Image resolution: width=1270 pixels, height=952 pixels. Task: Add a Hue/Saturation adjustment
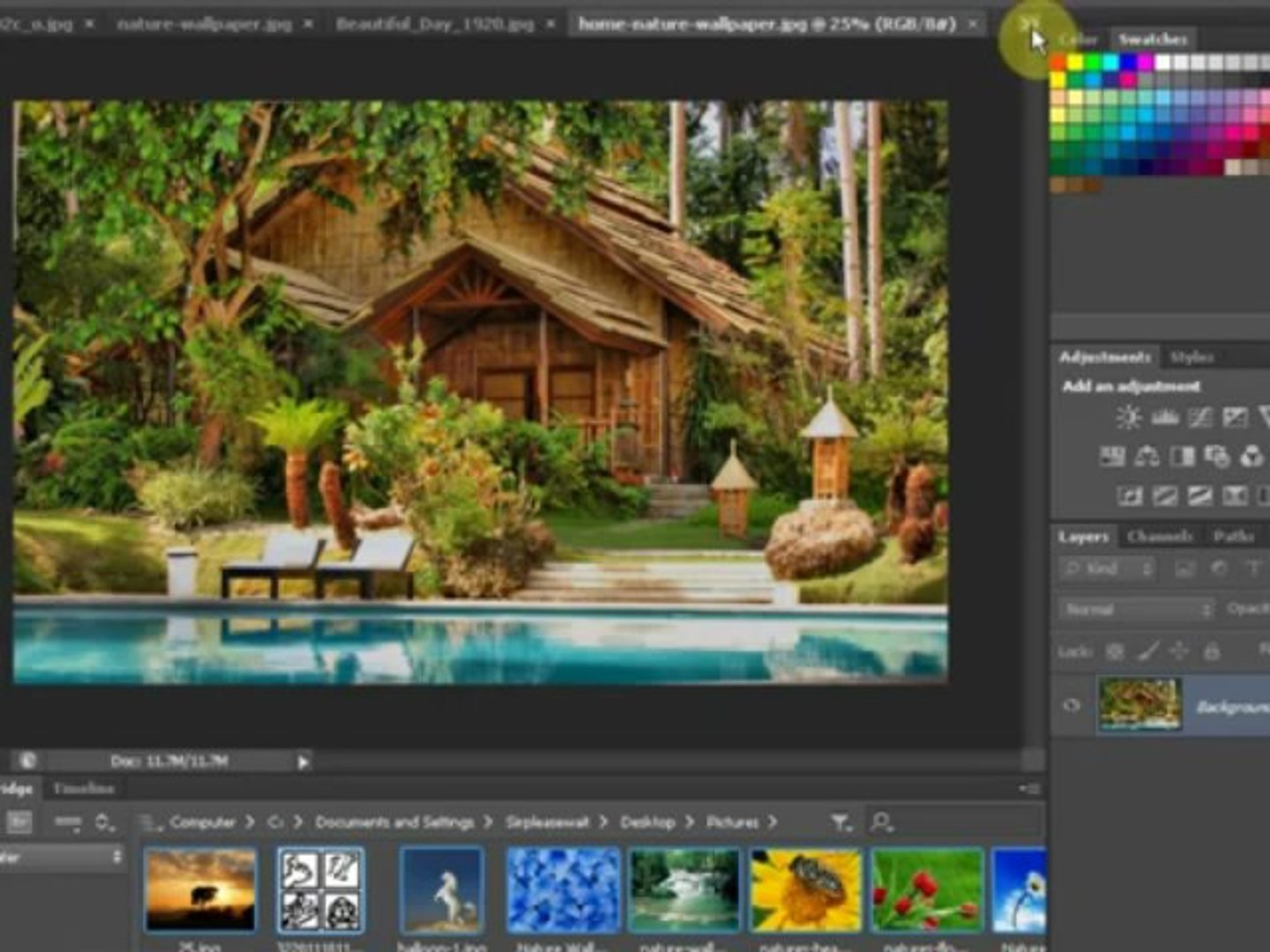(x=1112, y=456)
